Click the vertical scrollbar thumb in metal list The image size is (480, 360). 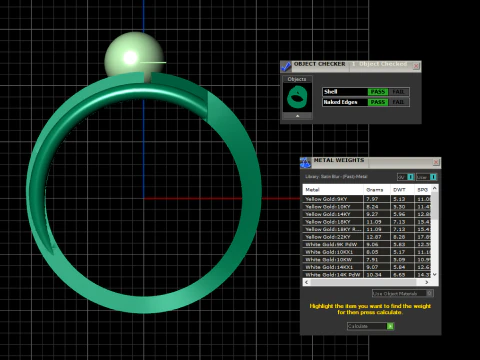click(435, 207)
